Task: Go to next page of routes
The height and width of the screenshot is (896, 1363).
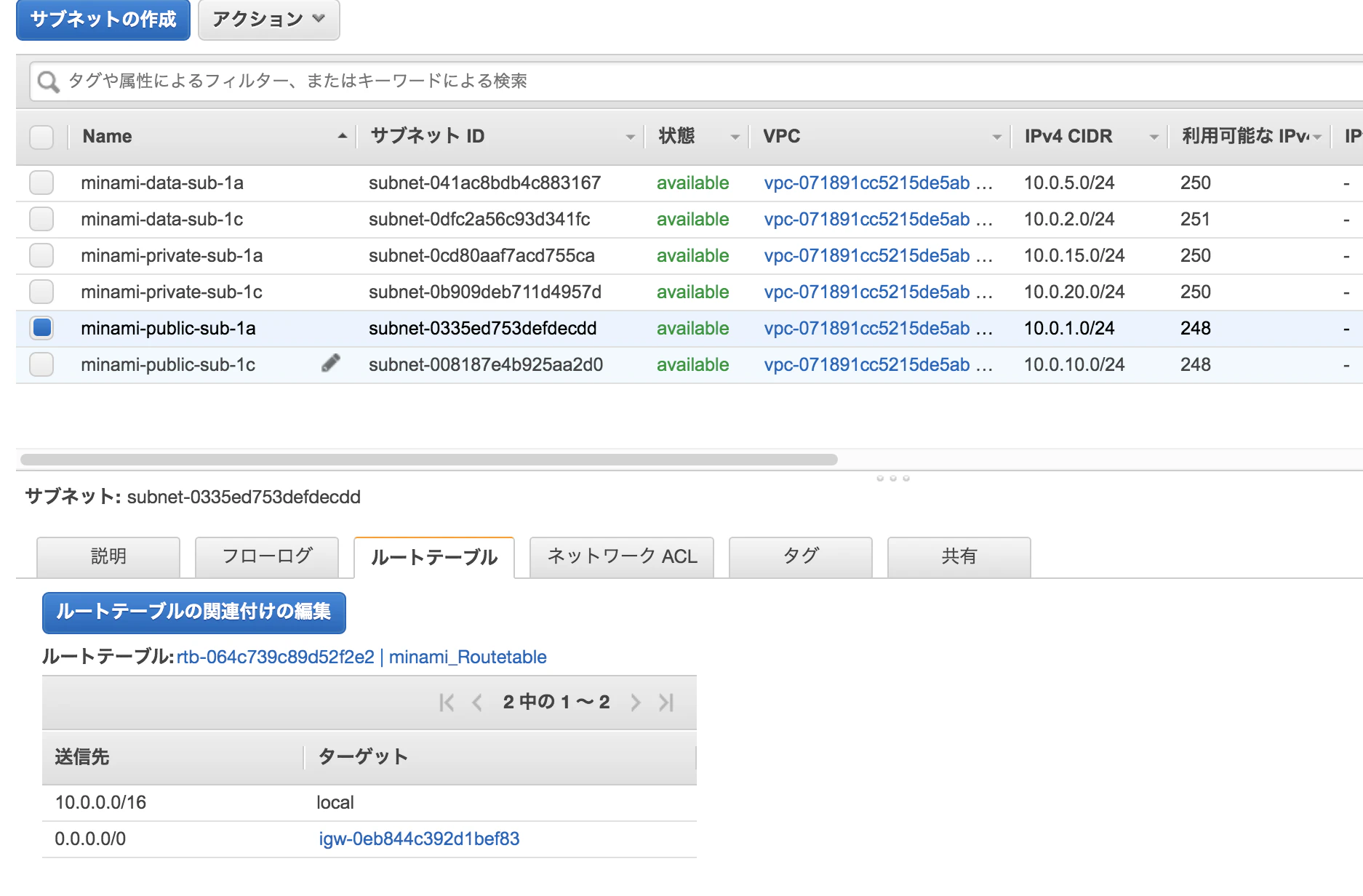Action: point(636,703)
